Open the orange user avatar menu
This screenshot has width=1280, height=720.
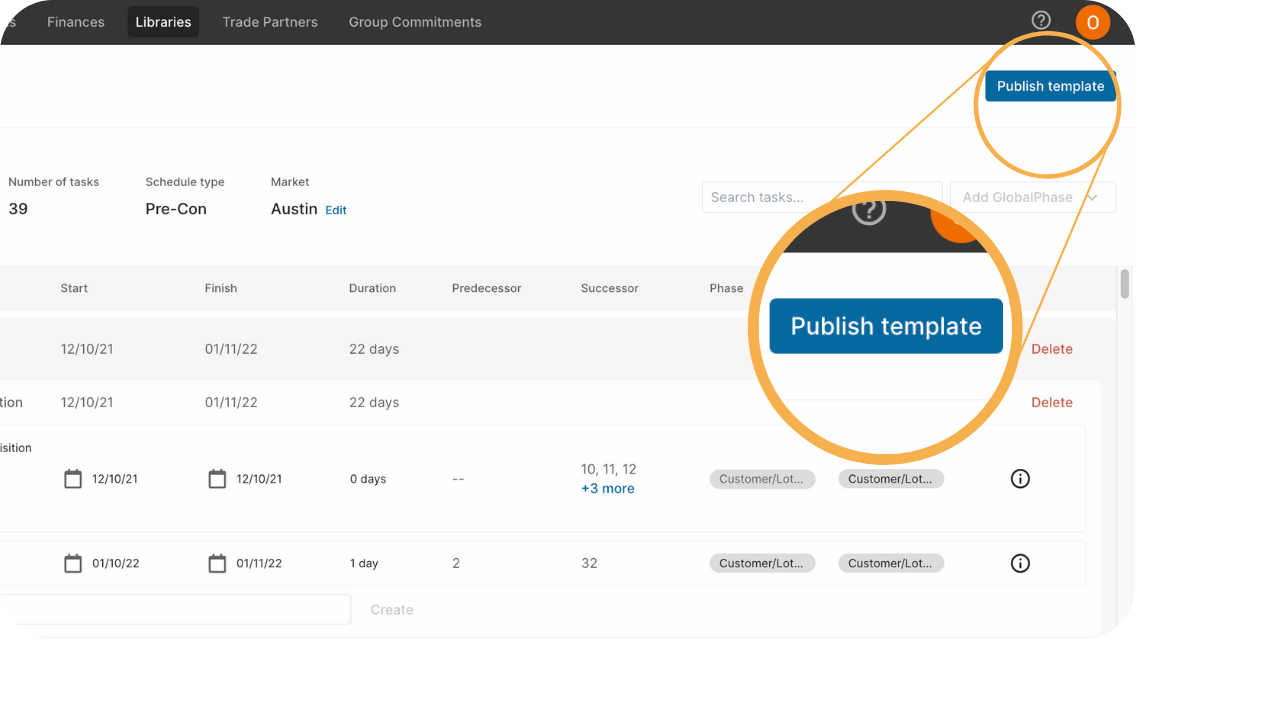tap(1093, 22)
